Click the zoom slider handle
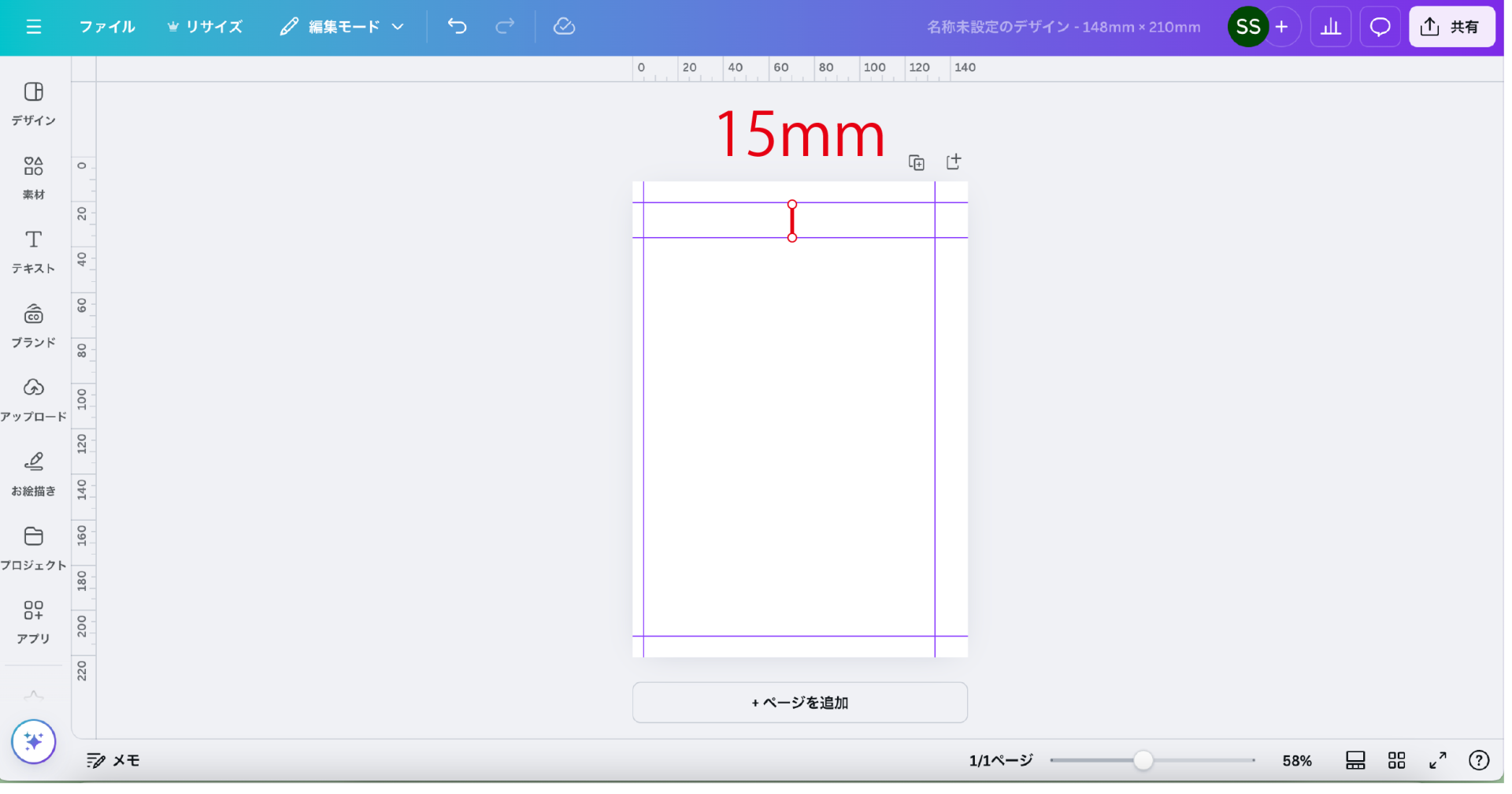 [1143, 760]
